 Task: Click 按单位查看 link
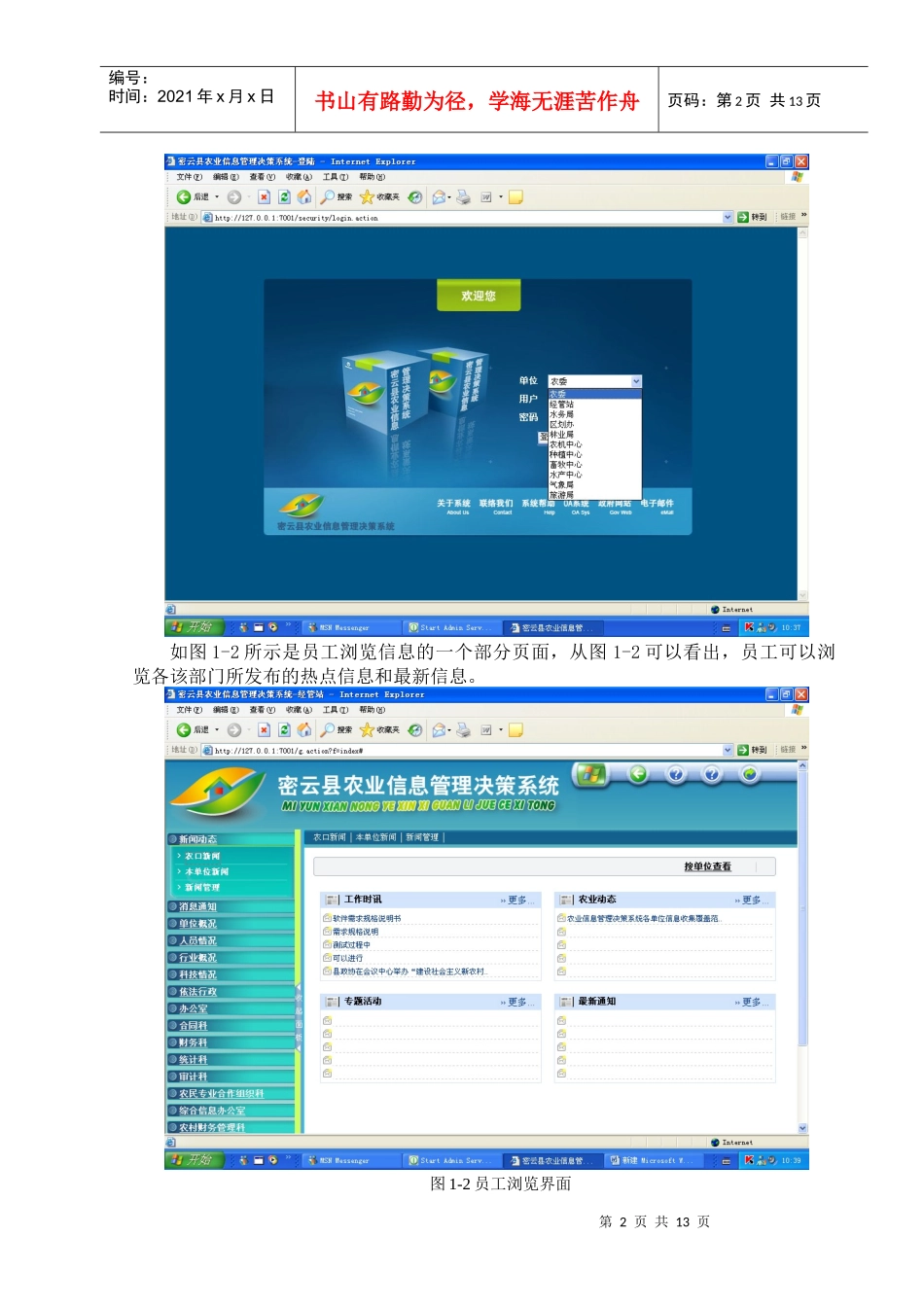click(x=707, y=866)
